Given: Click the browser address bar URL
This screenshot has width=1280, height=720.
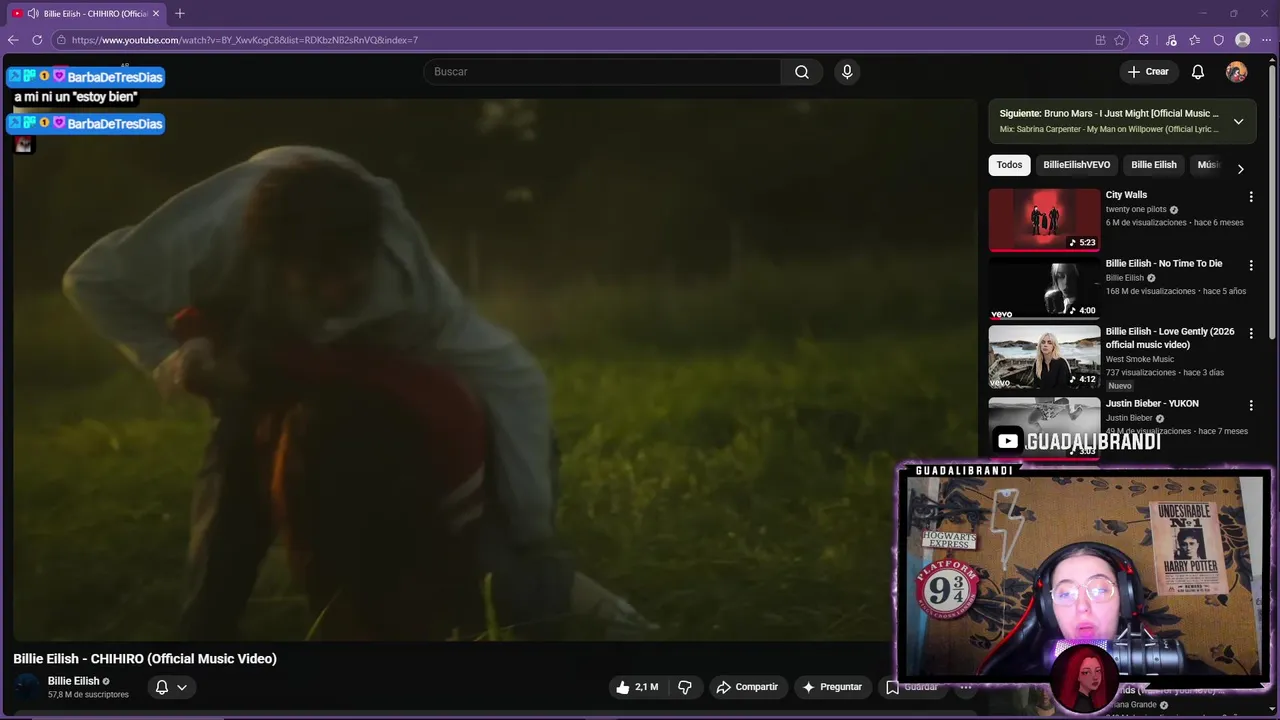Looking at the screenshot, I should coord(245,40).
